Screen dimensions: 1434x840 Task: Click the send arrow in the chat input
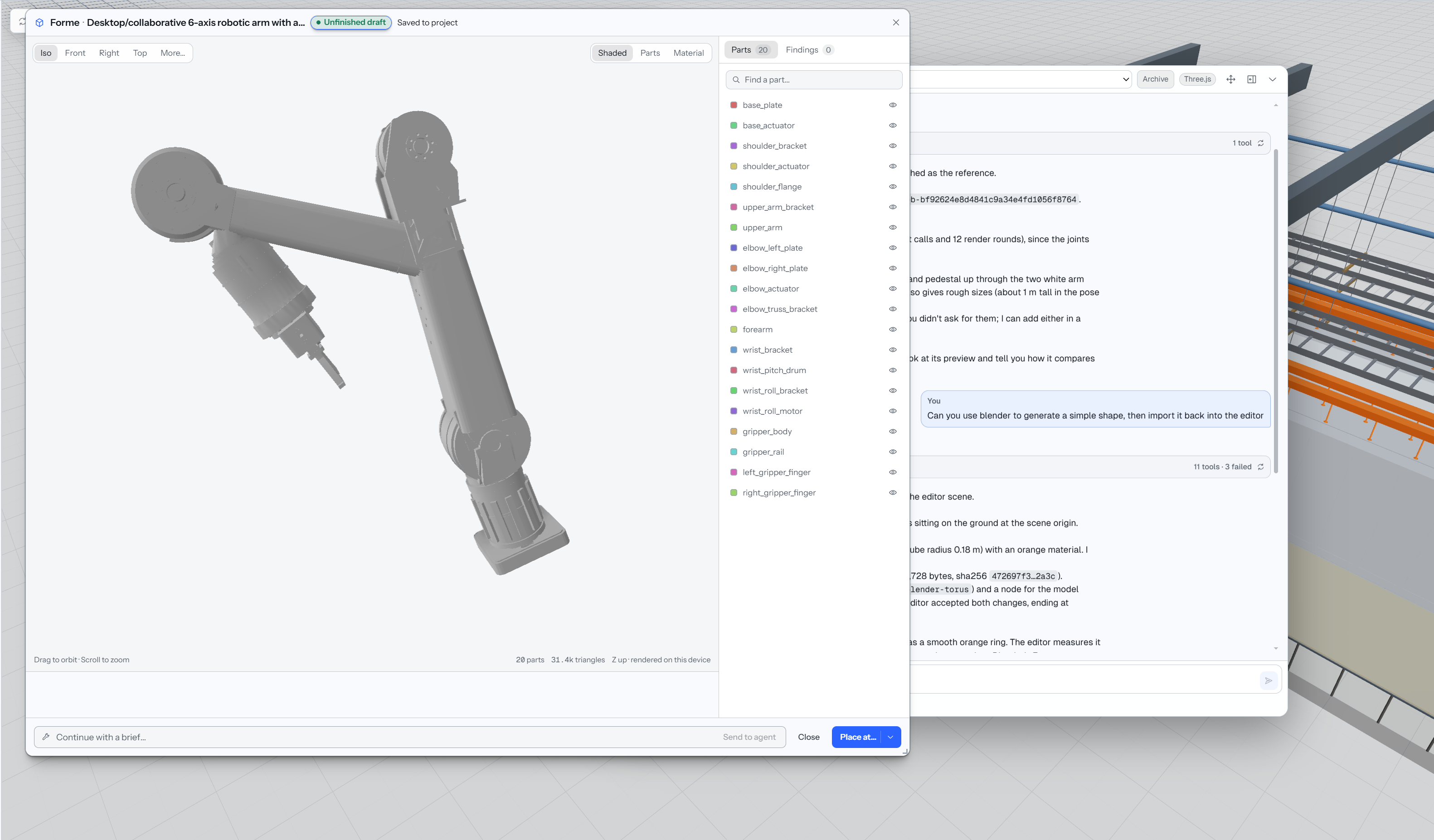point(1269,680)
